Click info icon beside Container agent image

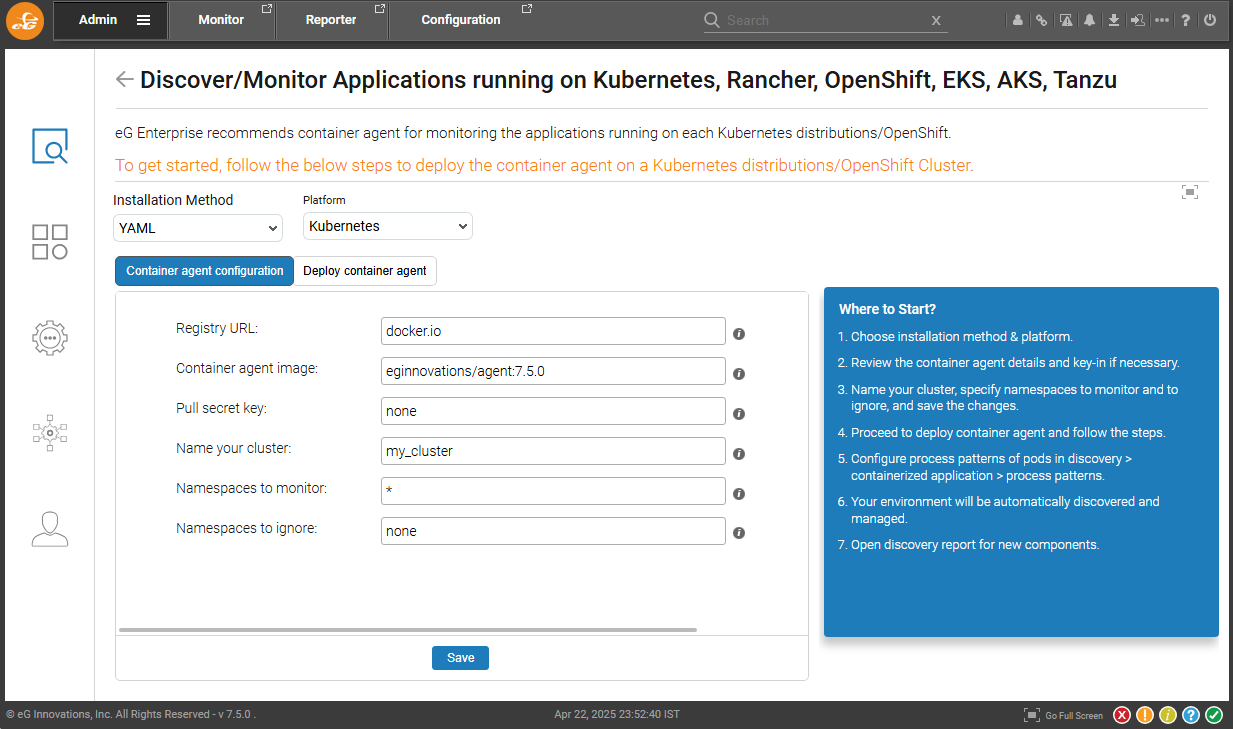click(739, 374)
